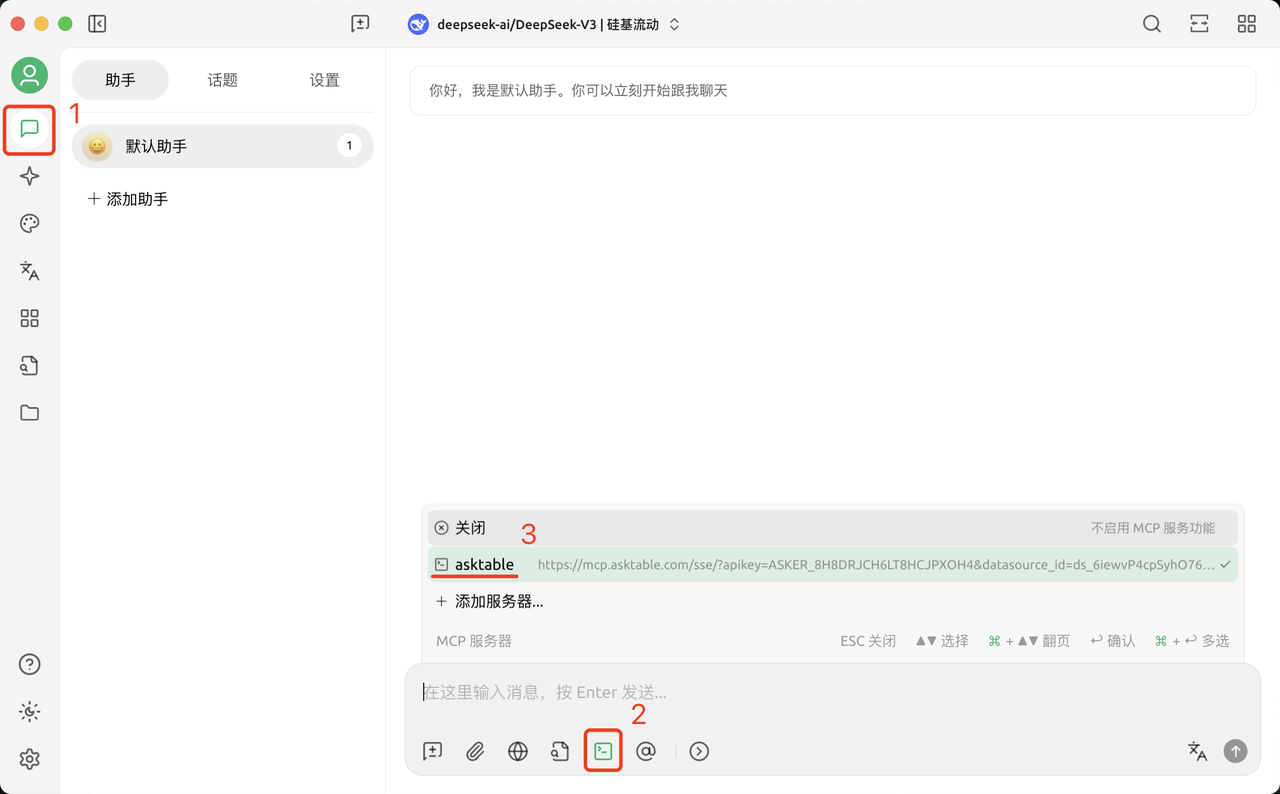Click translate icon in input area
The width and height of the screenshot is (1280, 794).
pyautogui.click(x=1197, y=751)
